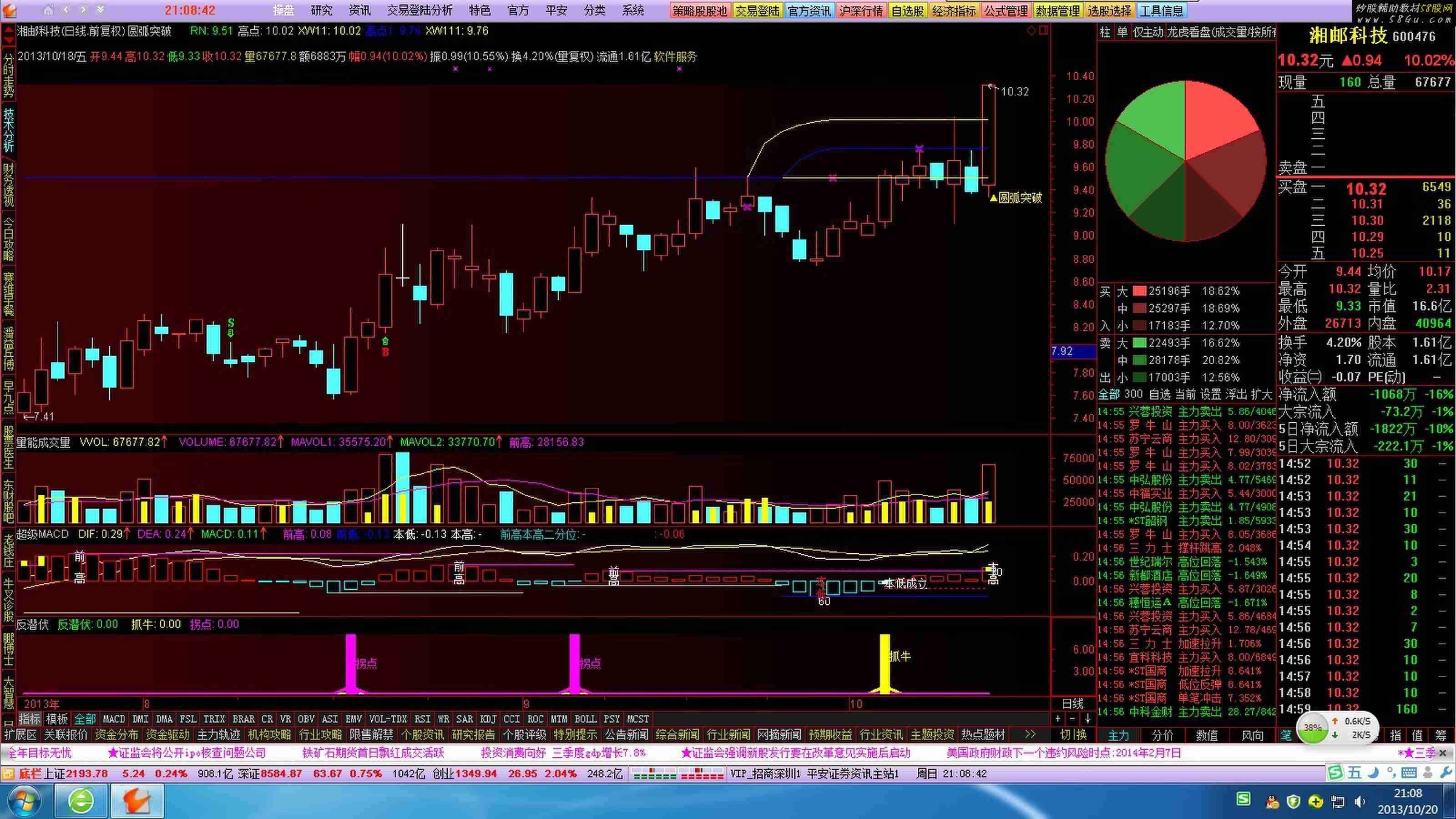Open the Sogou input method S icon

point(1335,773)
